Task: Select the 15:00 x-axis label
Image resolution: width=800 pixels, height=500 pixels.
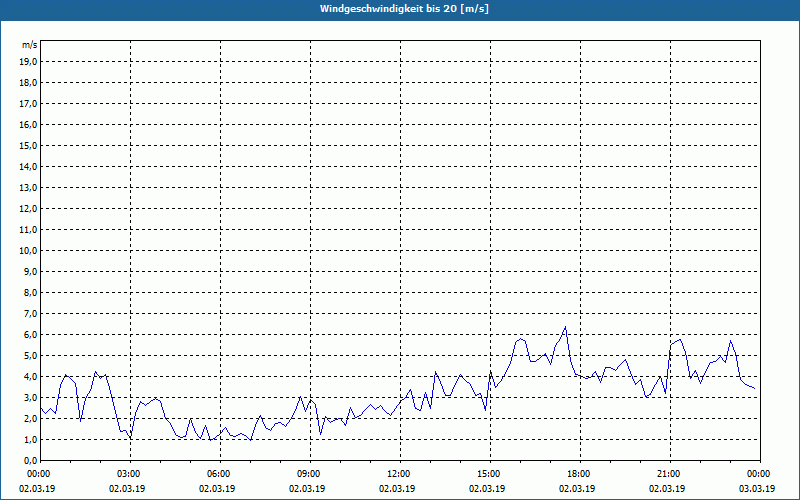Action: tap(488, 473)
